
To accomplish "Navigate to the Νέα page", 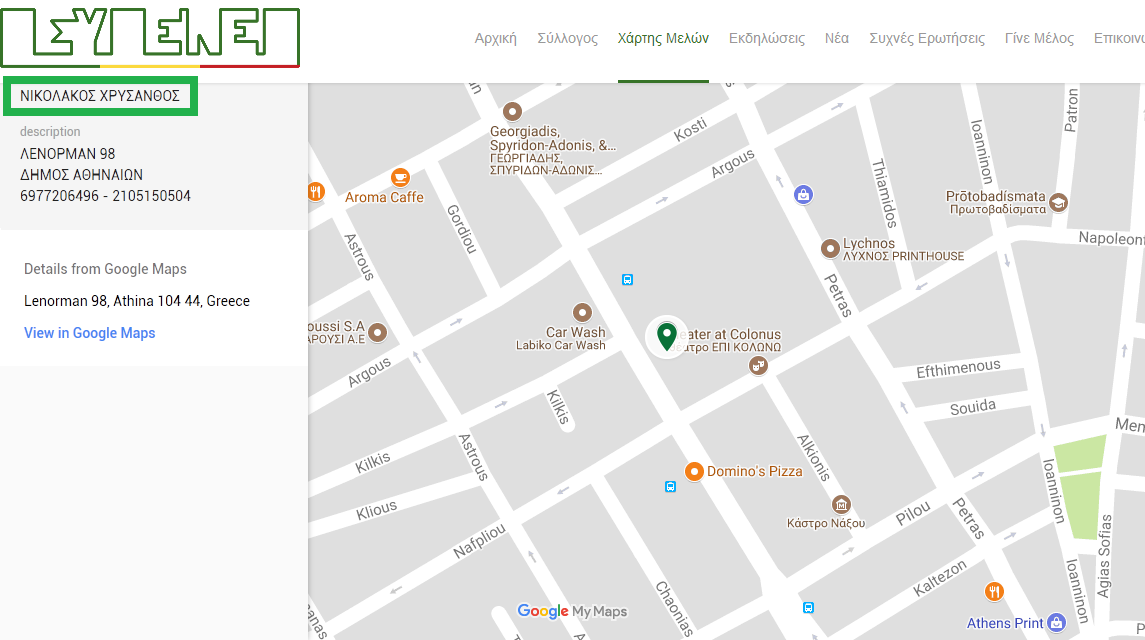I will click(837, 38).
